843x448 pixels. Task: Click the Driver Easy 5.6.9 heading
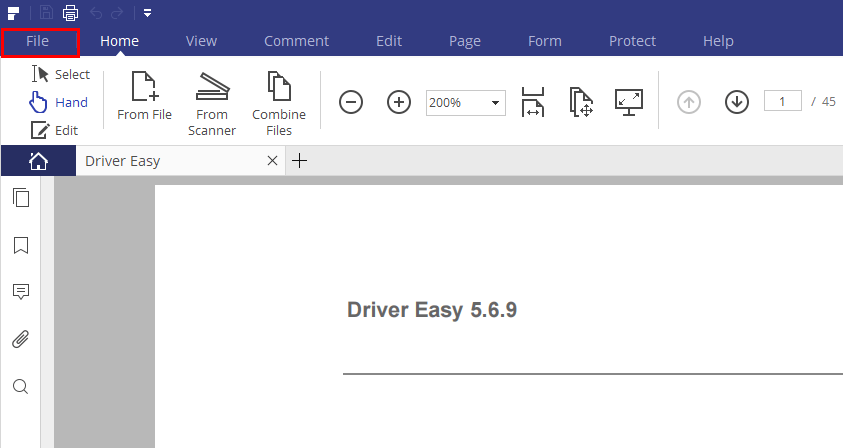[x=432, y=310]
